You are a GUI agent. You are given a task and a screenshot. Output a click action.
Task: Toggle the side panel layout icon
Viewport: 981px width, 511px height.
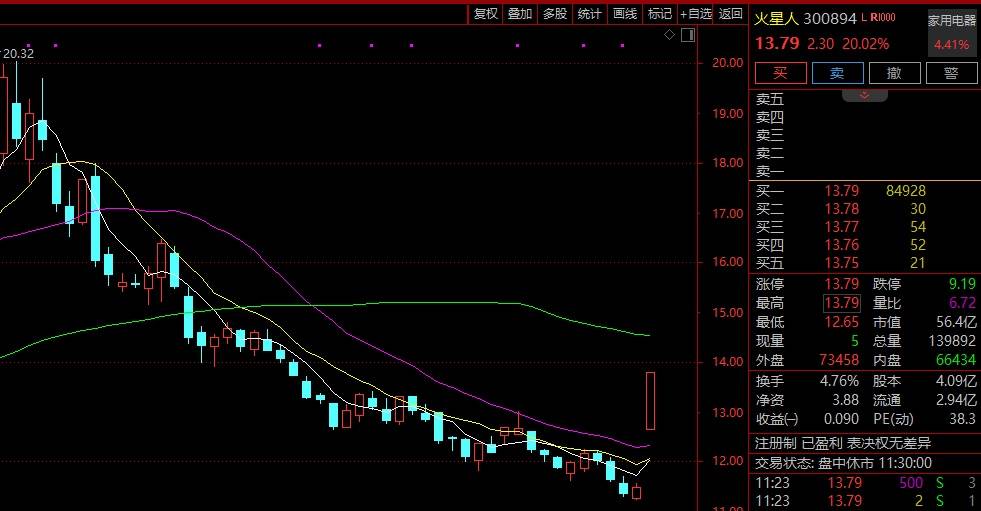click(687, 35)
